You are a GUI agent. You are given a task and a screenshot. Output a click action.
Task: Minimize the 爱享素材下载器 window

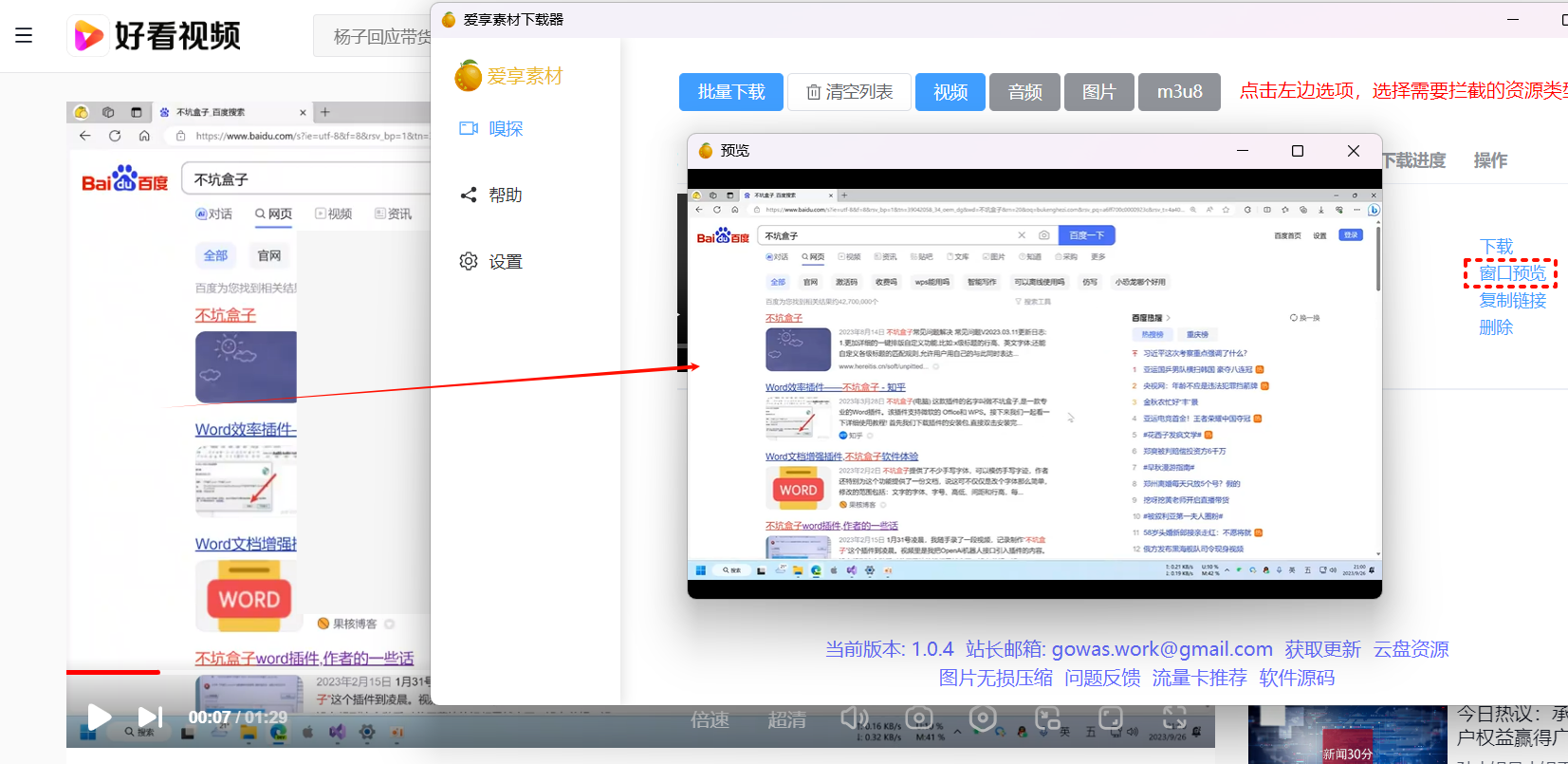[x=1513, y=19]
